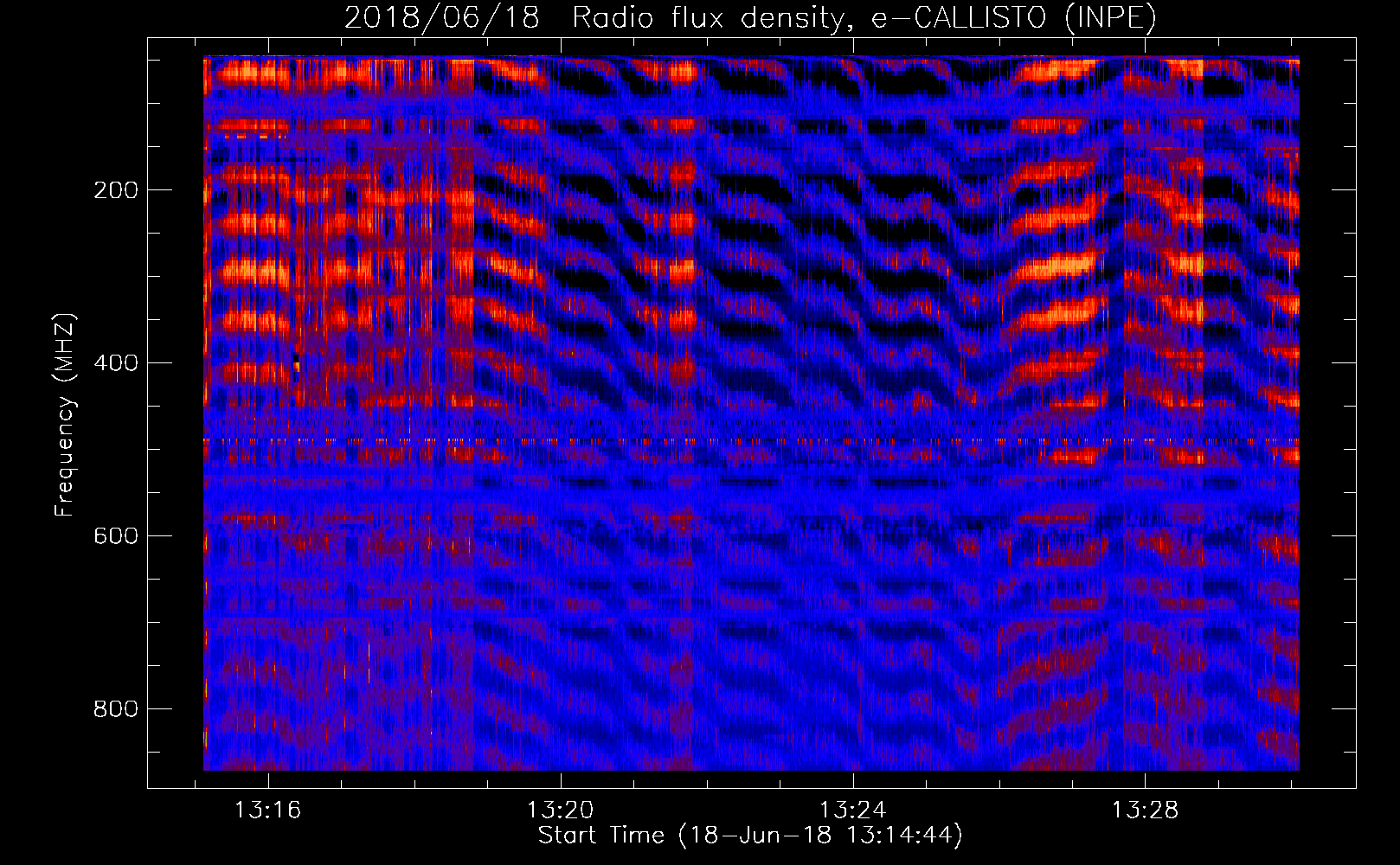Click the 13:24 time tick label

pyautogui.click(x=853, y=811)
